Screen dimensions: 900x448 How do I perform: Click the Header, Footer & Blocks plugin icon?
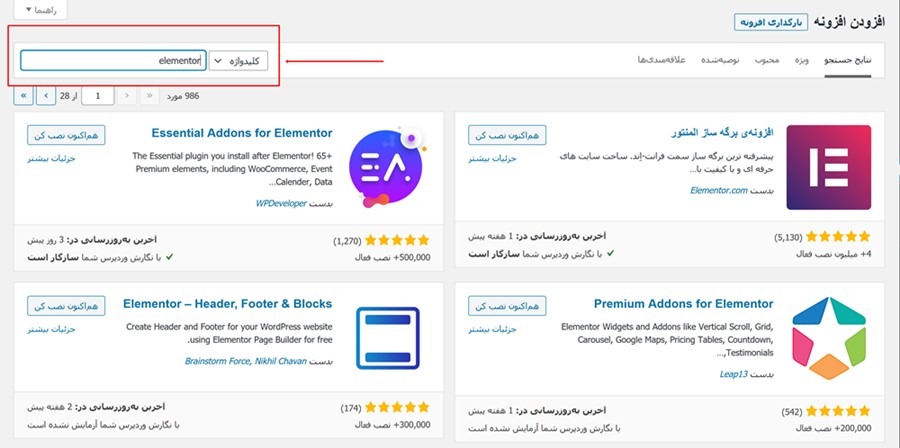(x=388, y=338)
